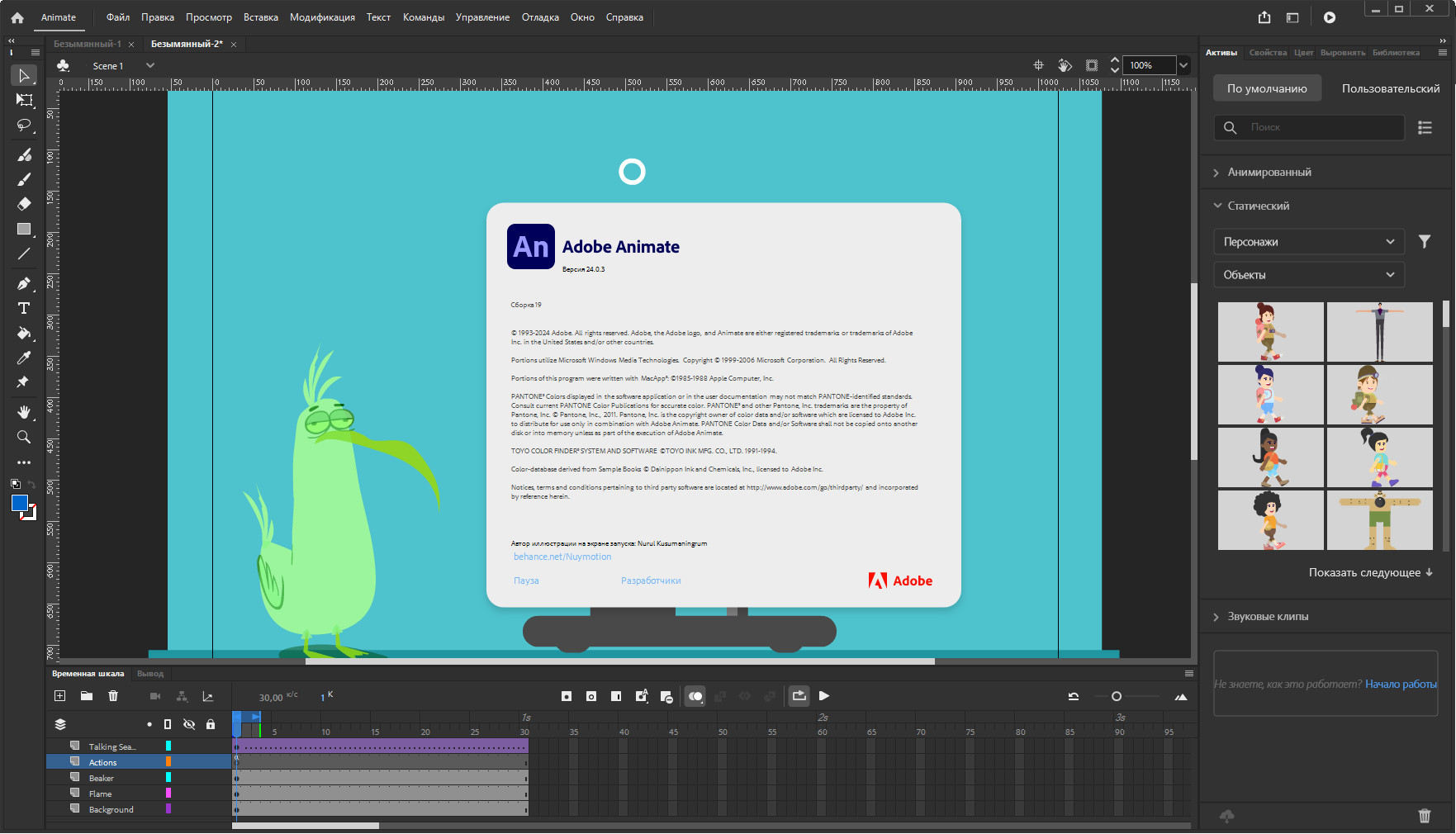This screenshot has height=834, width=1456.
Task: Switch to the Библиотека panel tab
Action: coord(1396,52)
